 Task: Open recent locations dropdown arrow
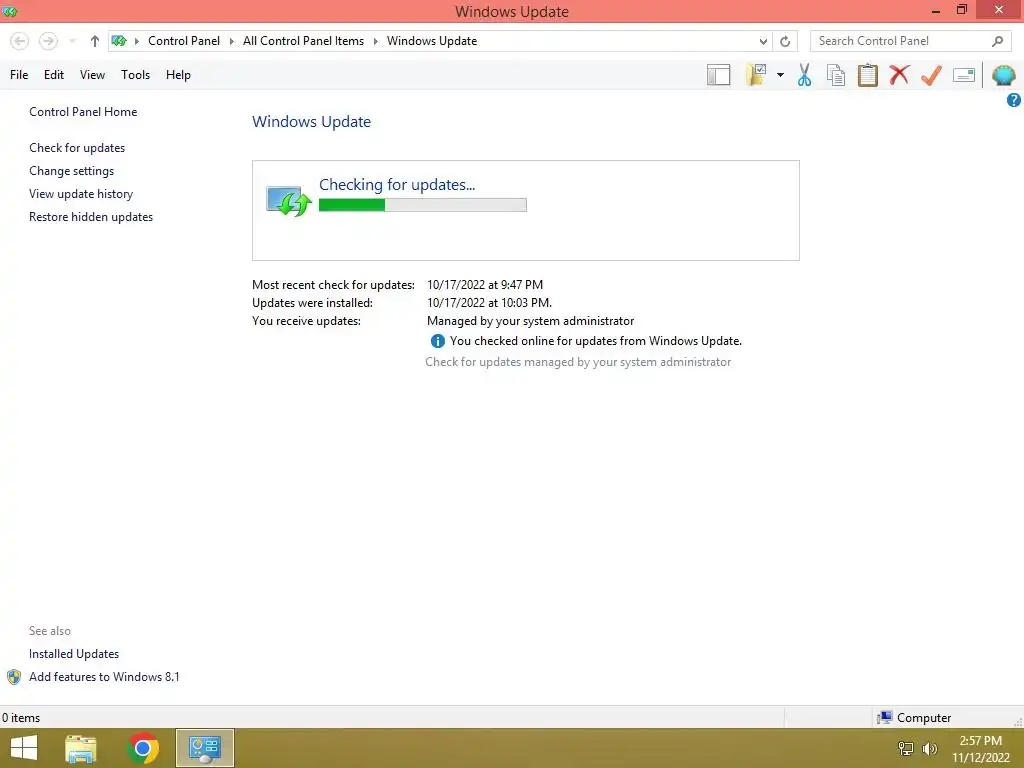pyautogui.click(x=72, y=41)
